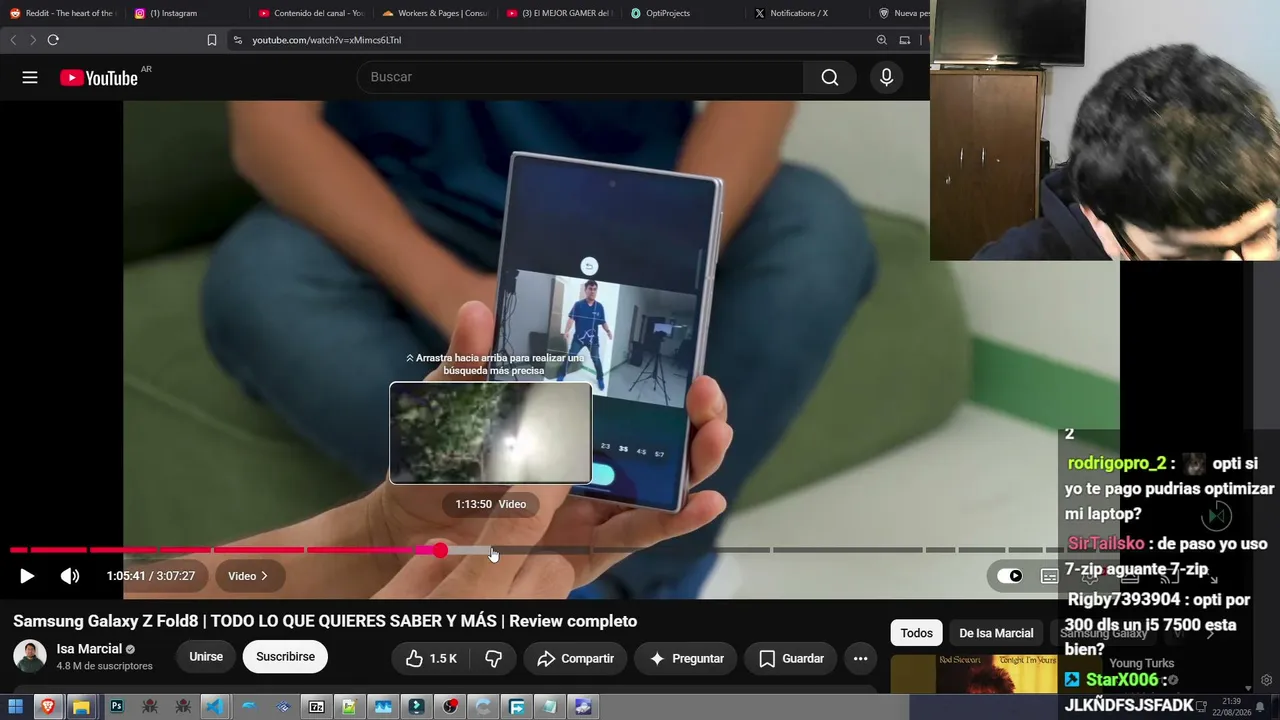
Task: Launch Photoshop from the taskbar
Action: [116, 707]
